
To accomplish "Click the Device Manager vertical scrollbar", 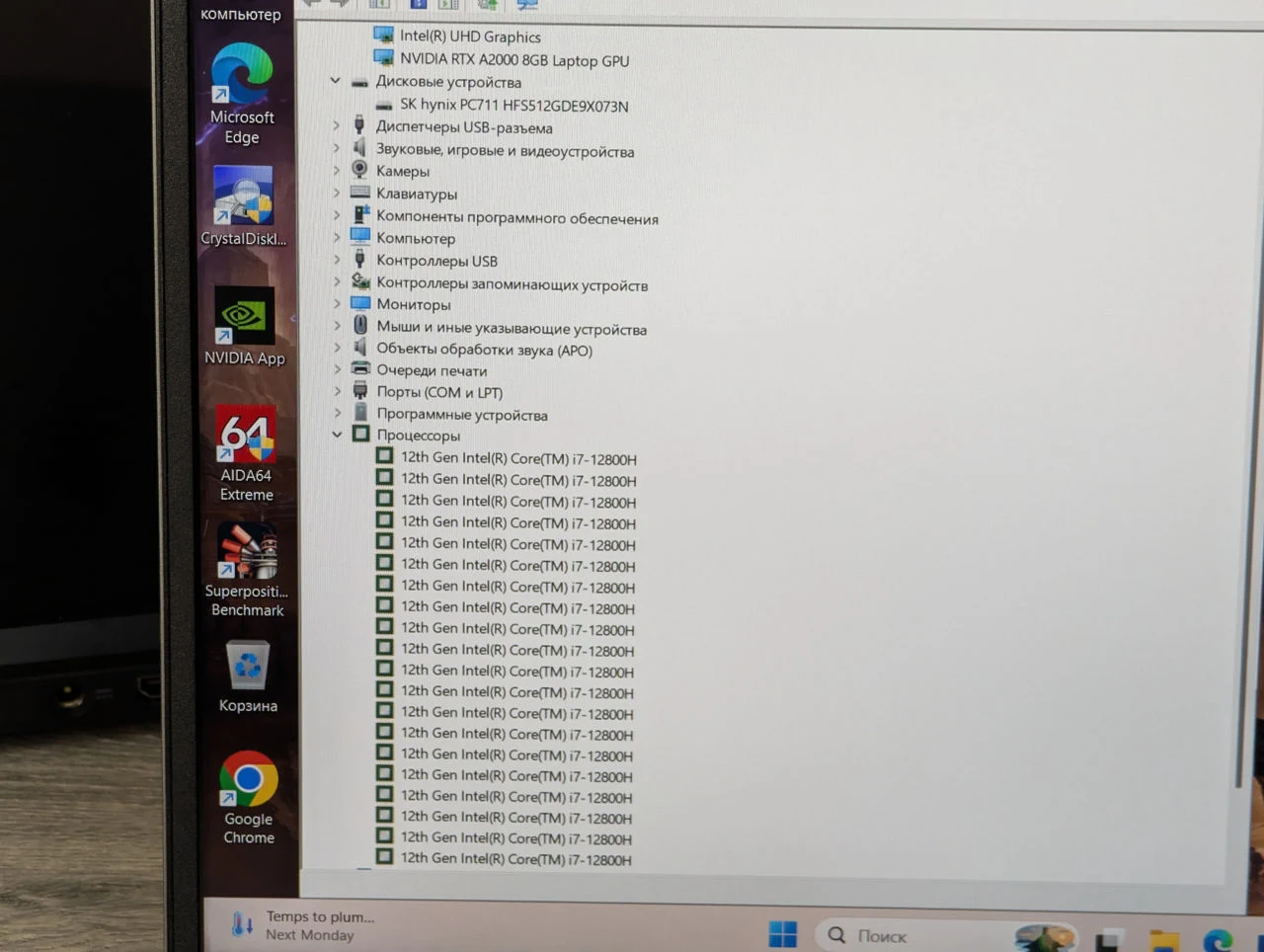I will (1239, 415).
